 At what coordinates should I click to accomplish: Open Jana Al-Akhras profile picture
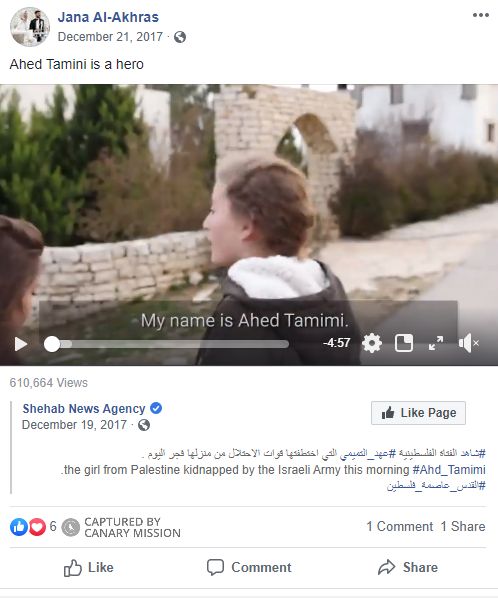coord(30,27)
